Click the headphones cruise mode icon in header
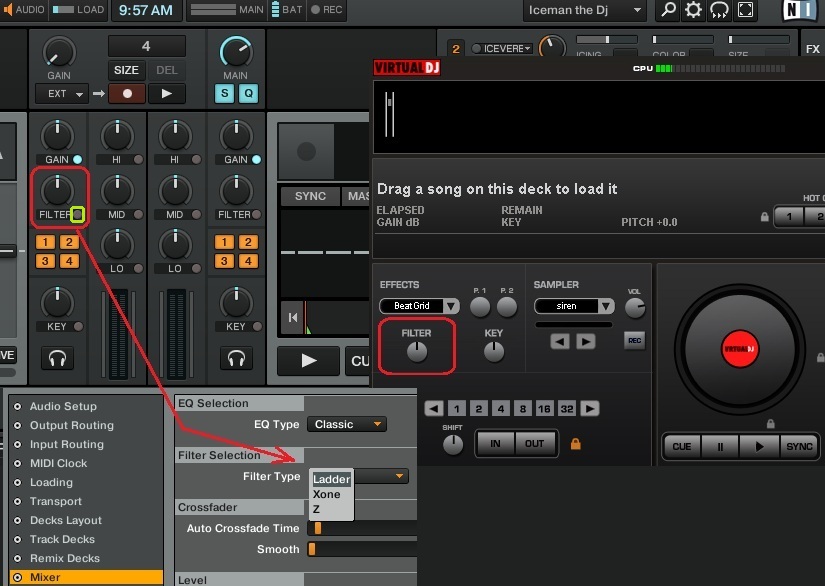 [x=719, y=9]
